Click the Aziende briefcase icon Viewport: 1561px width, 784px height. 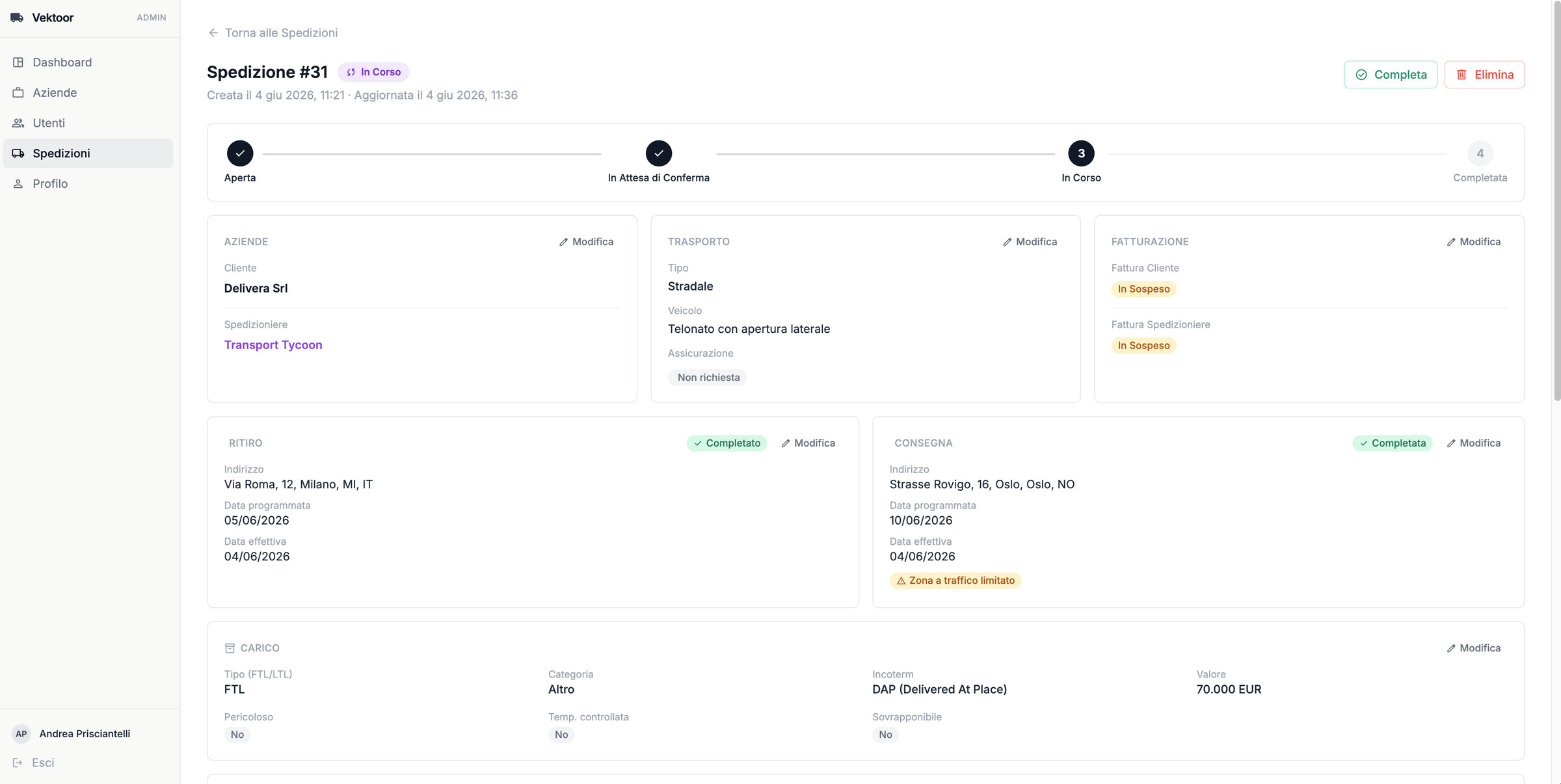click(x=18, y=92)
